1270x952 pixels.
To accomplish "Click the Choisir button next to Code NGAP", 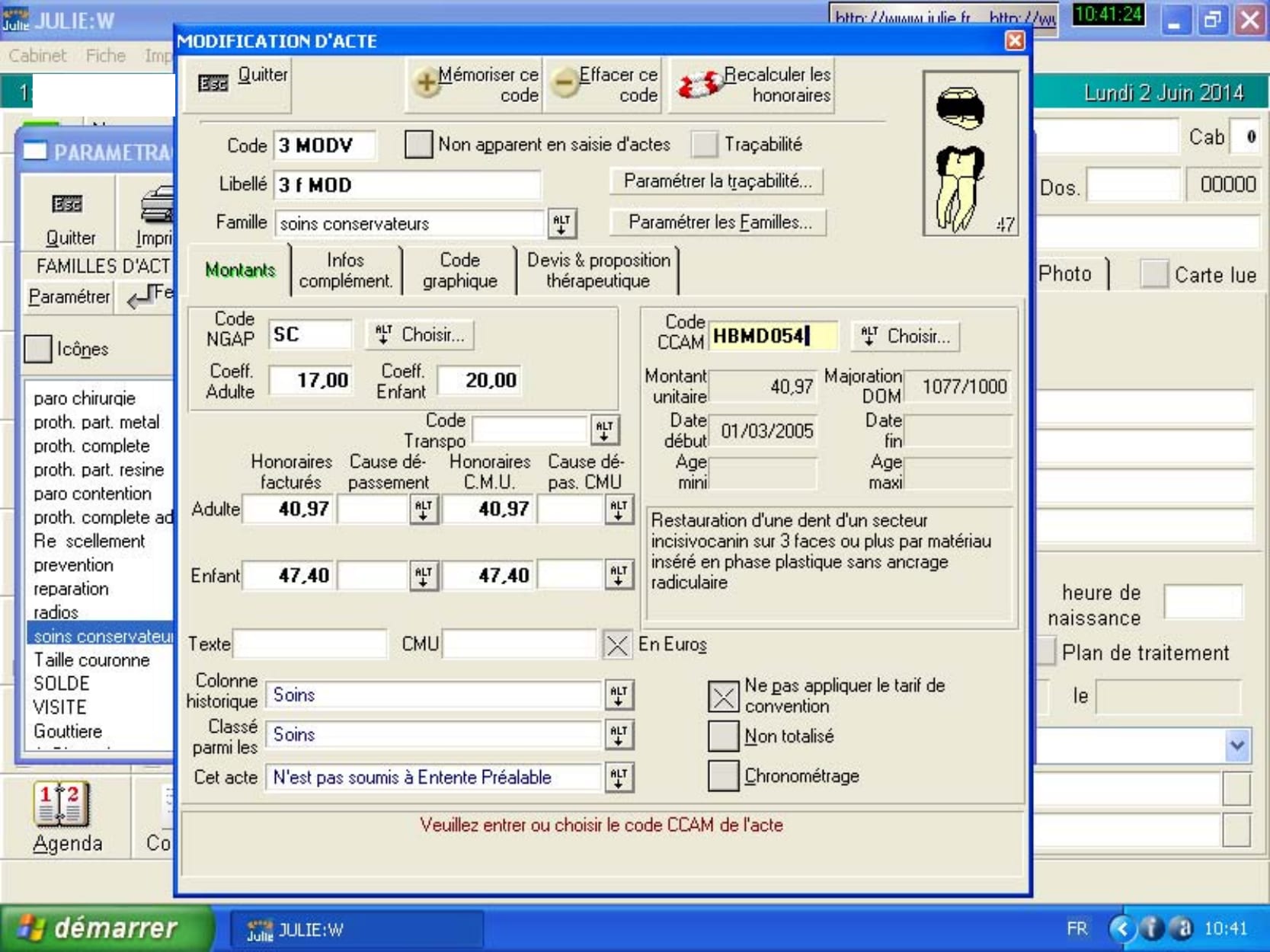I will pos(420,335).
